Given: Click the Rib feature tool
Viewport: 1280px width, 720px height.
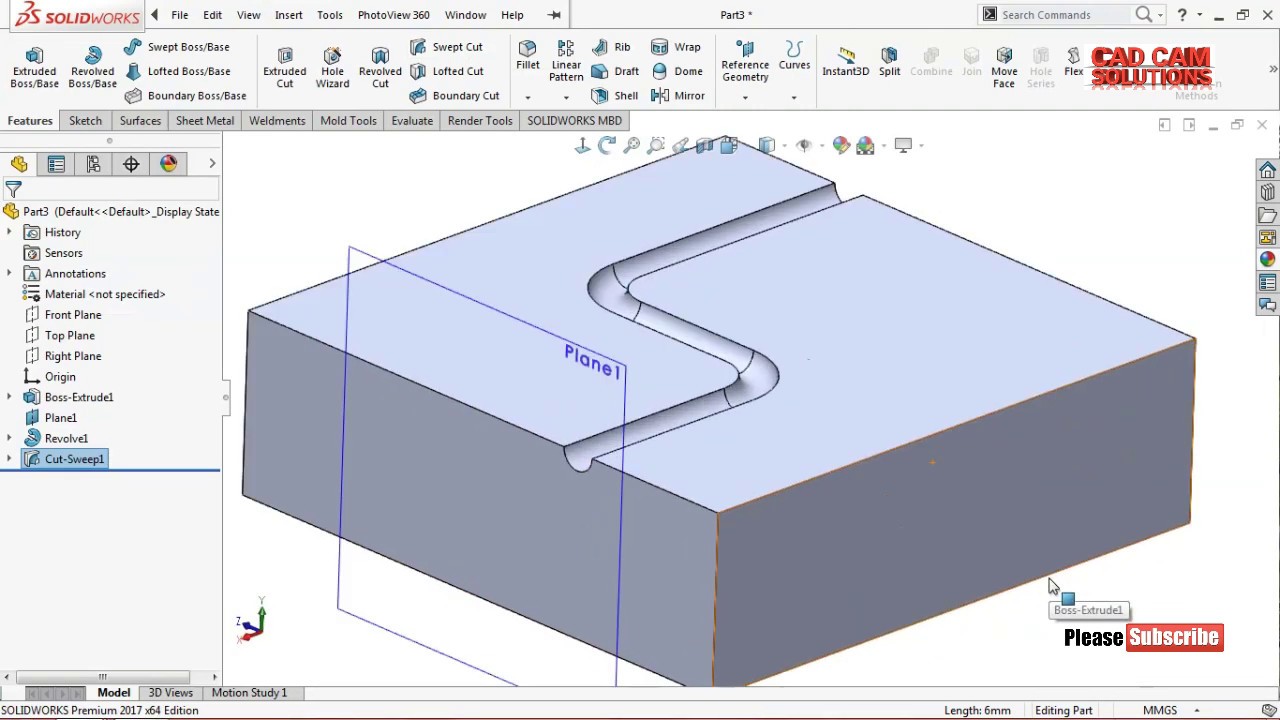Looking at the screenshot, I should [610, 47].
